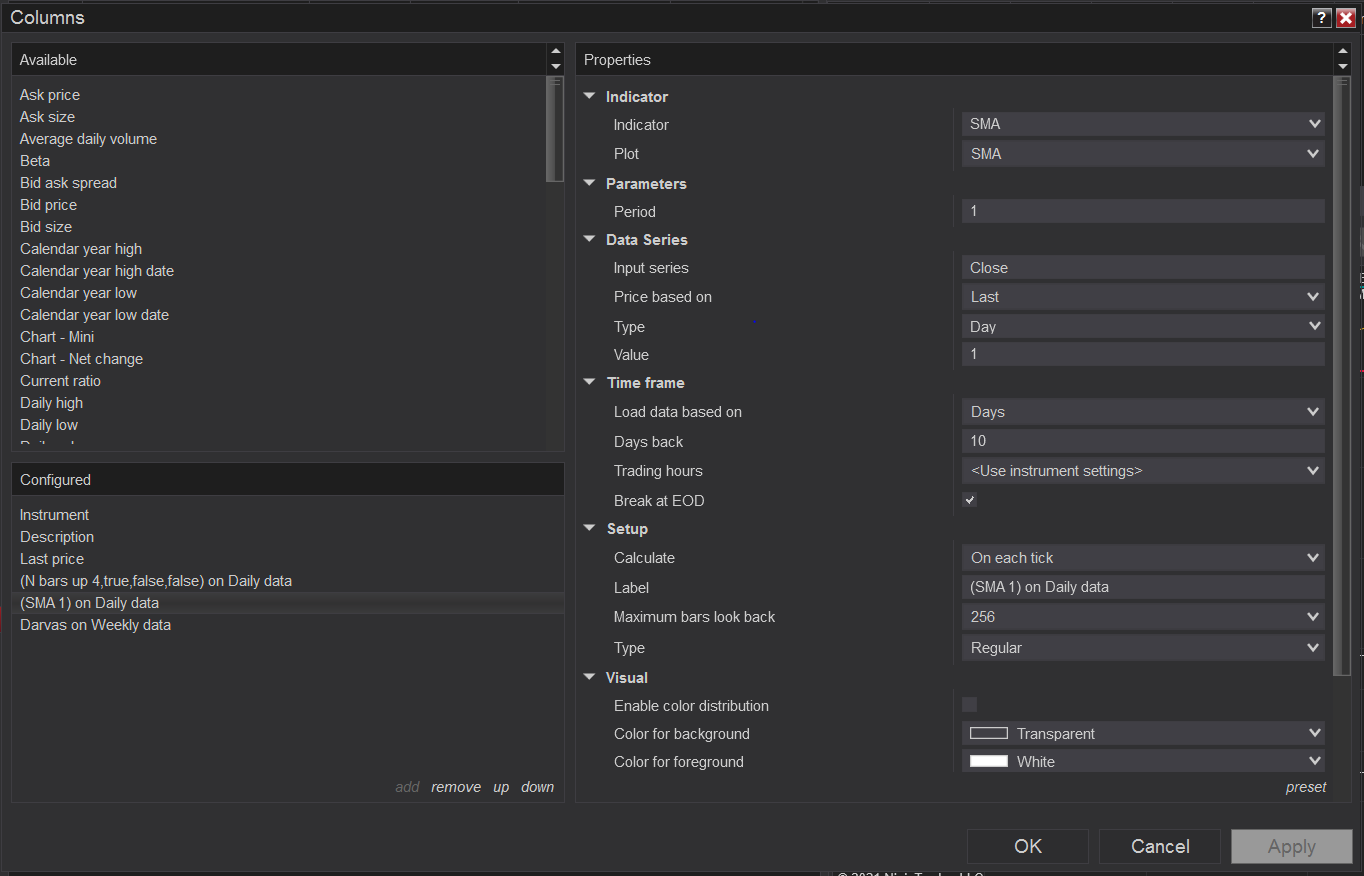
Task: Open the Plot dropdown showing SMA
Action: tap(1143, 154)
